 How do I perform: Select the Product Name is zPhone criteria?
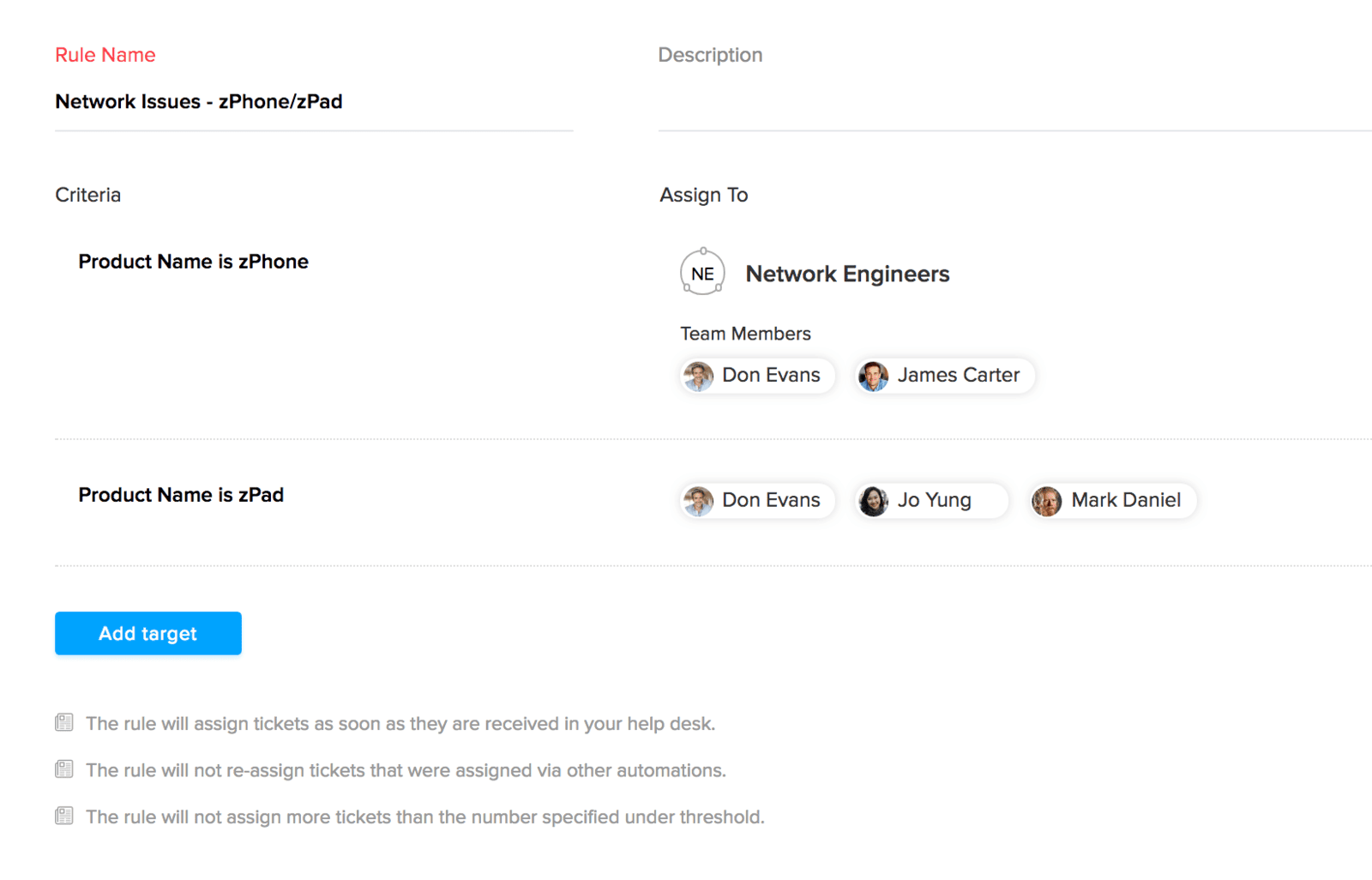pyautogui.click(x=193, y=262)
